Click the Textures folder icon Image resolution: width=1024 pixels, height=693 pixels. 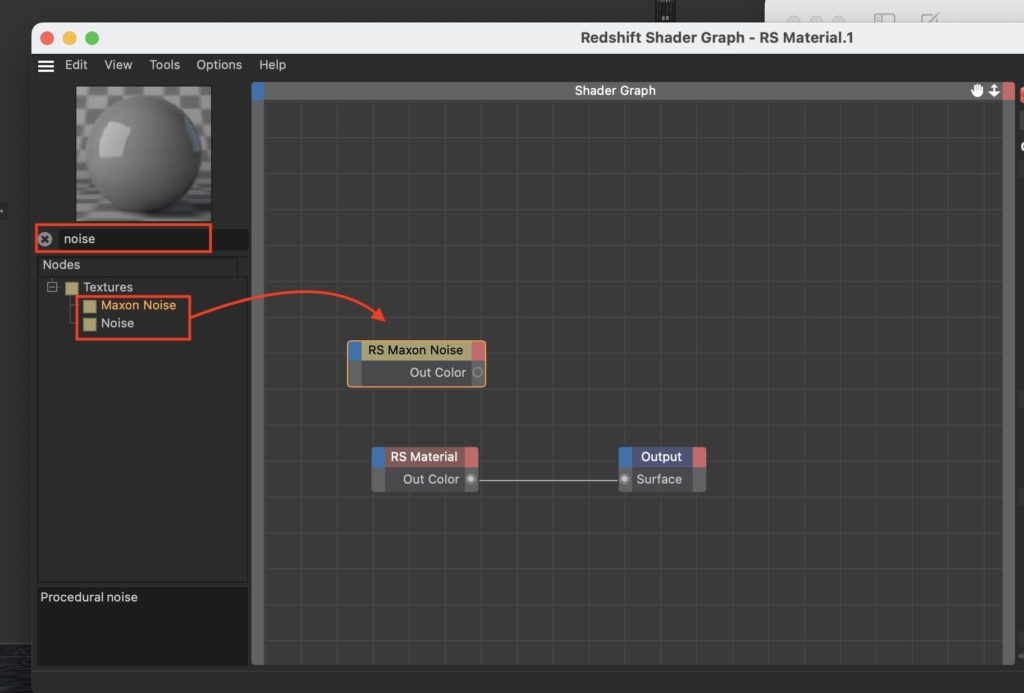click(x=71, y=287)
